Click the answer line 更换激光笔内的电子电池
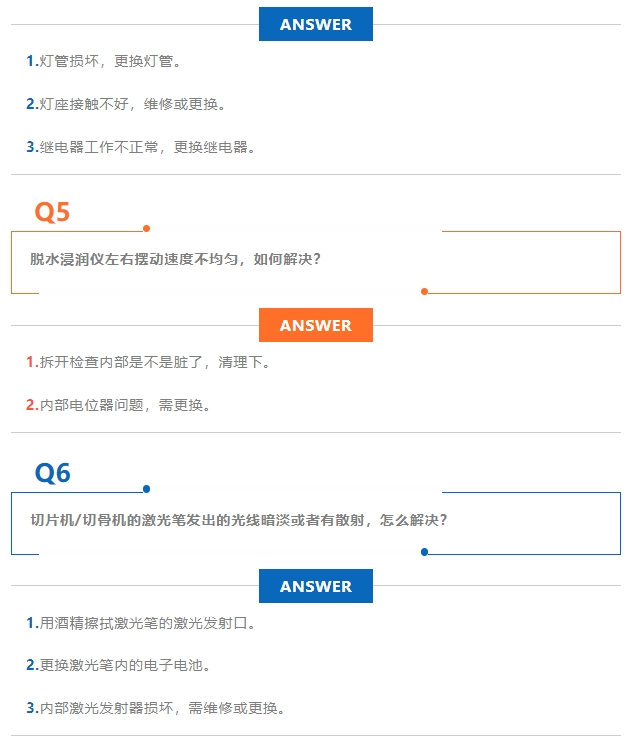 pyautogui.click(x=125, y=664)
